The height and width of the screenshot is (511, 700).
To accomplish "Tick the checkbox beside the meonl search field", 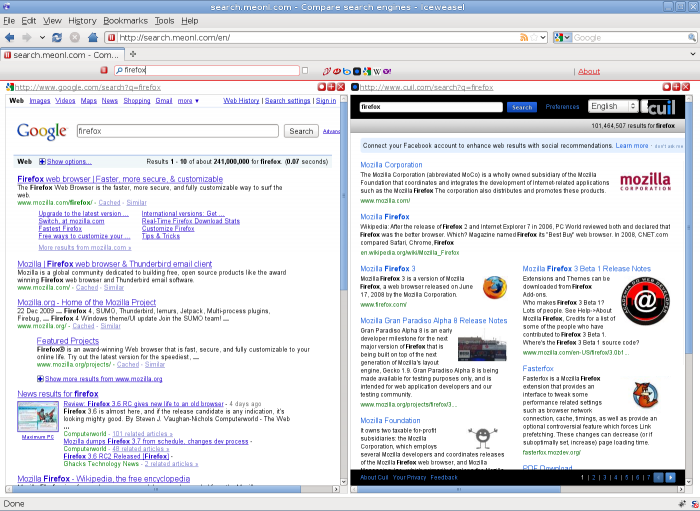I will pyautogui.click(x=305, y=71).
